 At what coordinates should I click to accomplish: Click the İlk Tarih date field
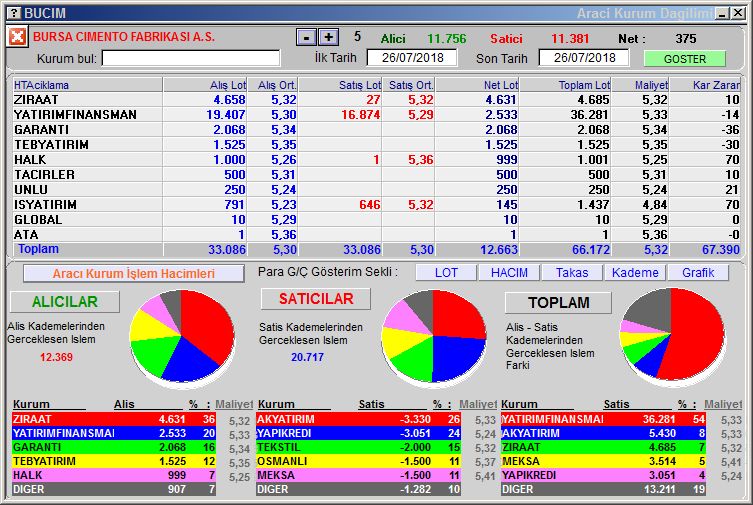tap(412, 58)
